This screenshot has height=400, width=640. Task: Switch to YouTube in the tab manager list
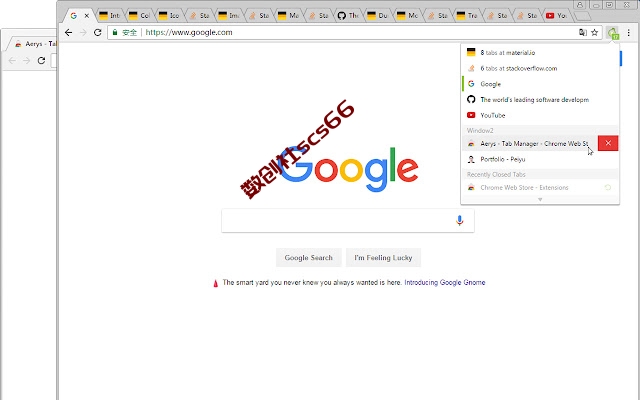click(x=540, y=115)
